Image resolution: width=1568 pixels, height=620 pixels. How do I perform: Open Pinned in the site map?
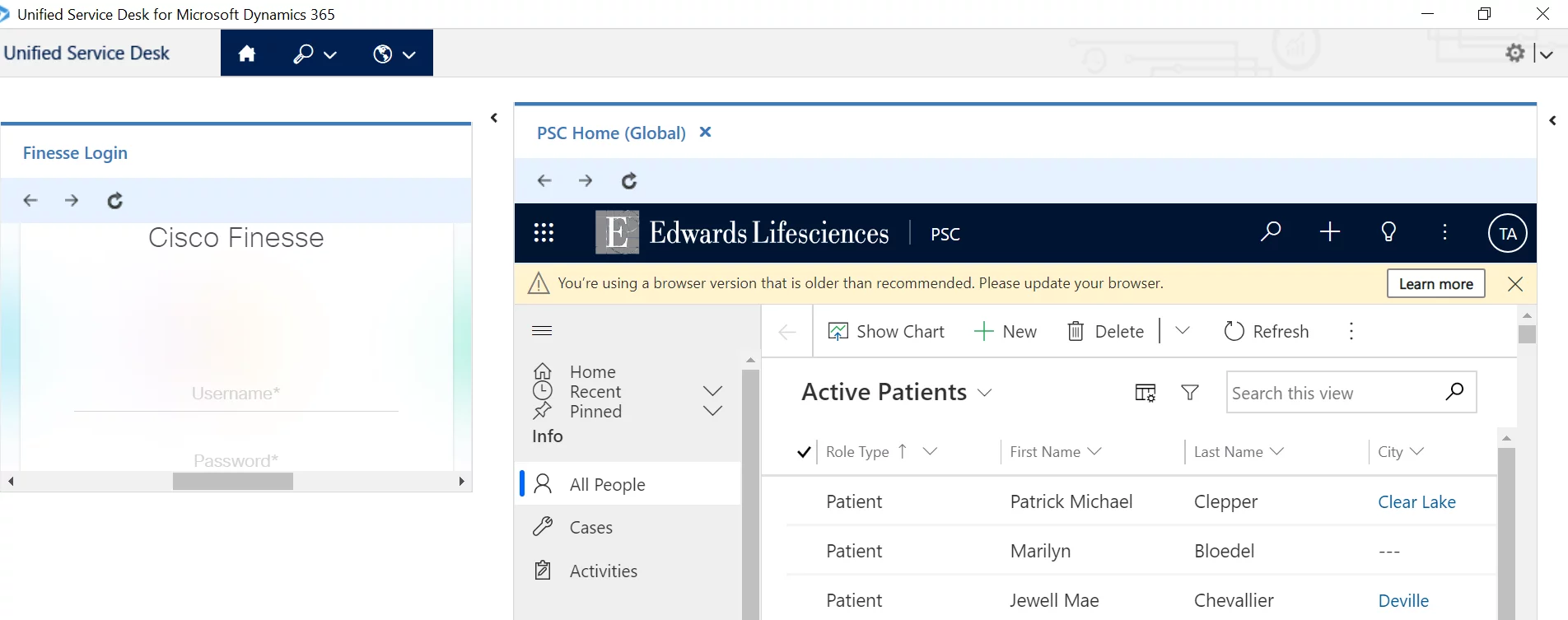click(595, 412)
